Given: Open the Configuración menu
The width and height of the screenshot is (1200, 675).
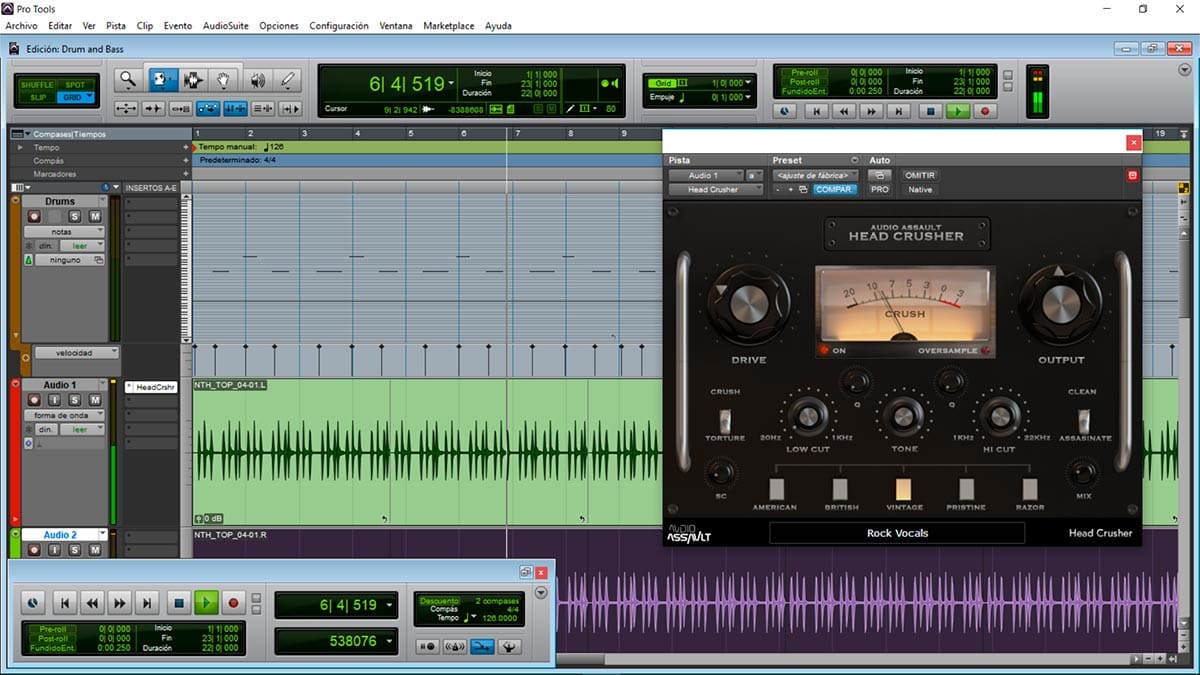Looking at the screenshot, I should (338, 25).
